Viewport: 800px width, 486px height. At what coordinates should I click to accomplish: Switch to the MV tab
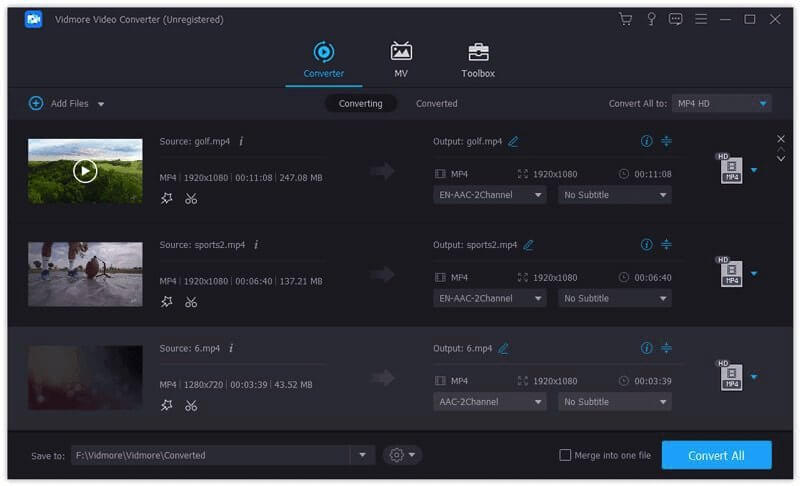[x=401, y=60]
